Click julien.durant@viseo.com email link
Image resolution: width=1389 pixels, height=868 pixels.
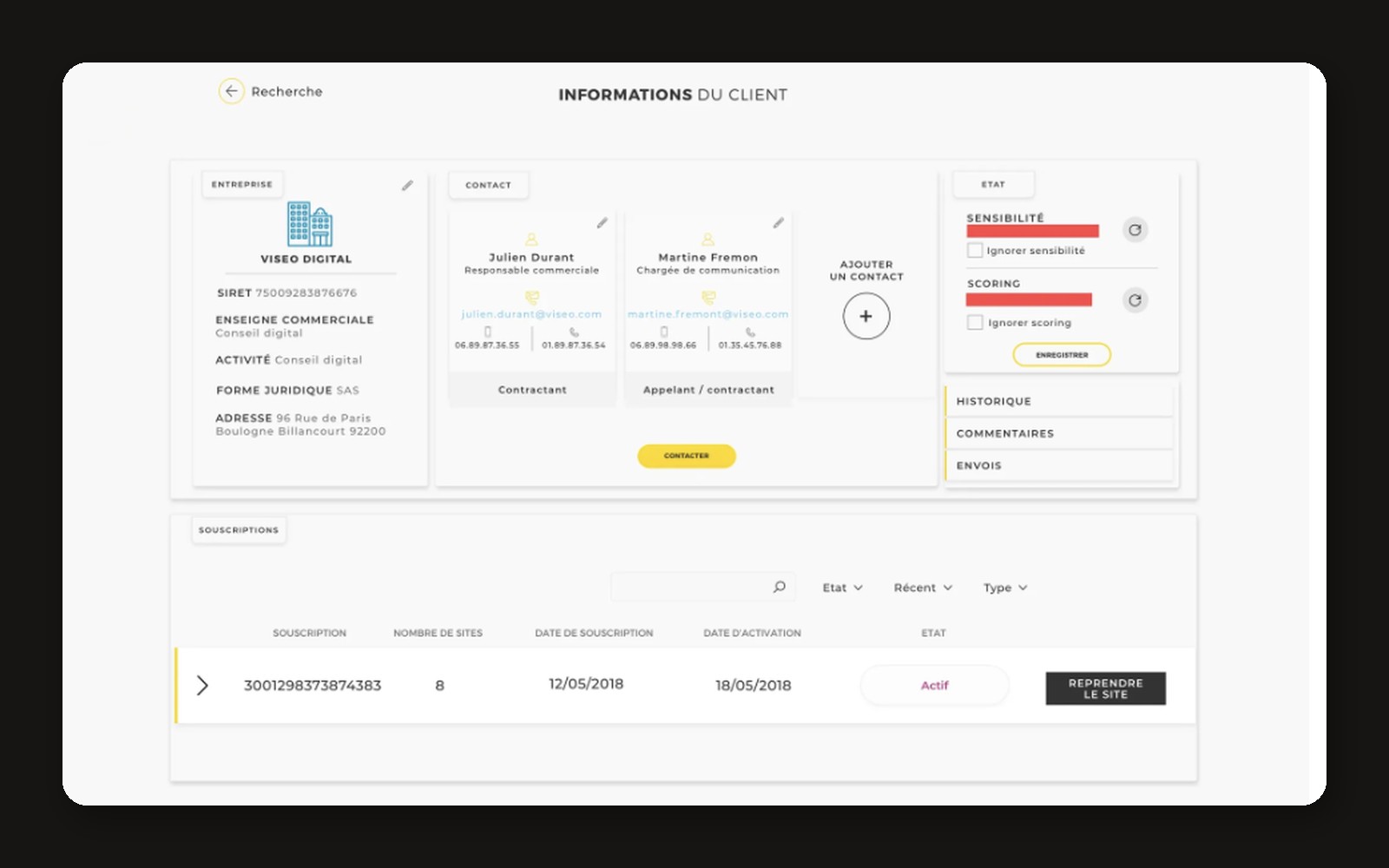(x=531, y=314)
